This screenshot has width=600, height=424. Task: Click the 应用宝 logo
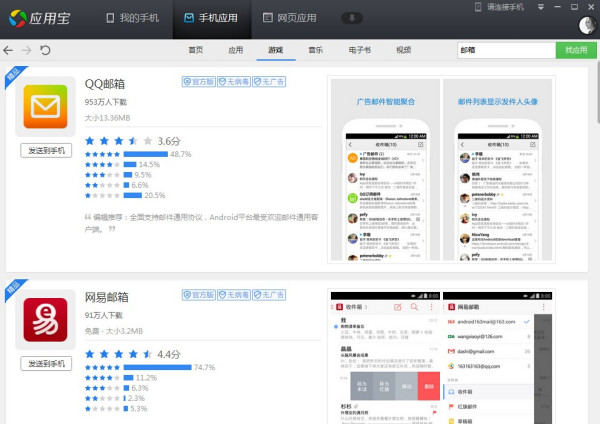point(39,18)
